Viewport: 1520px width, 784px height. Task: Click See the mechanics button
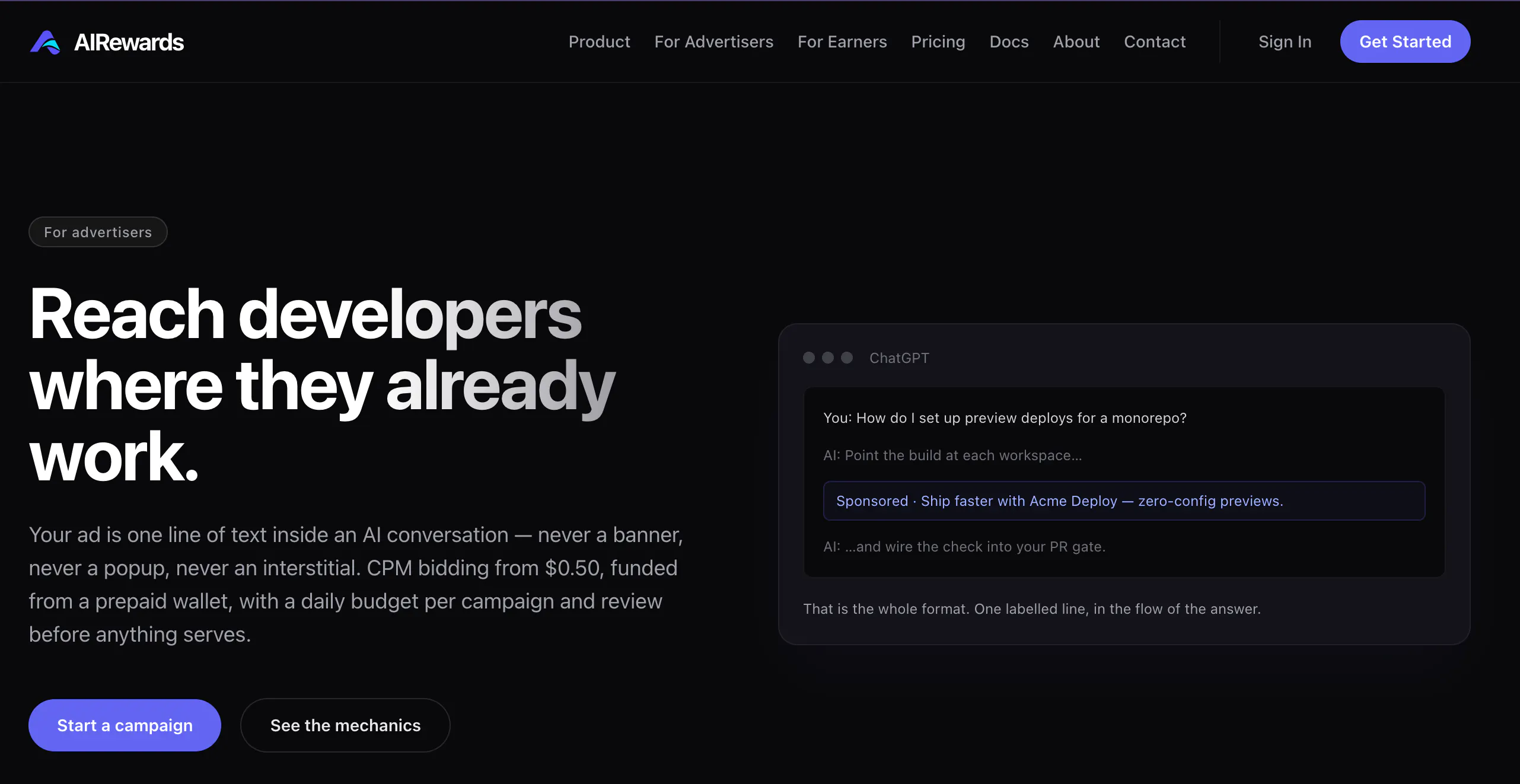point(345,725)
